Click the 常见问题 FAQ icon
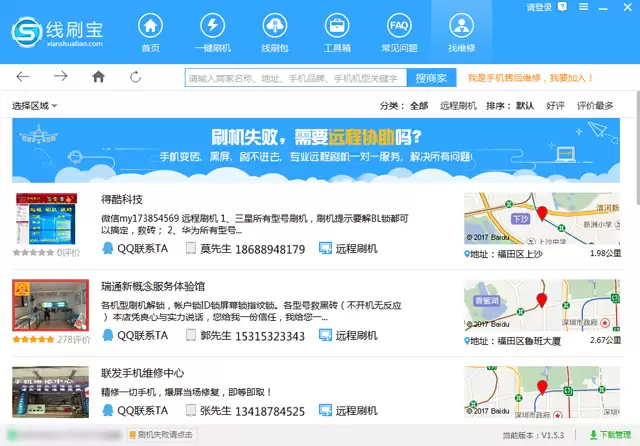This screenshot has height=446, width=640. click(x=399, y=32)
